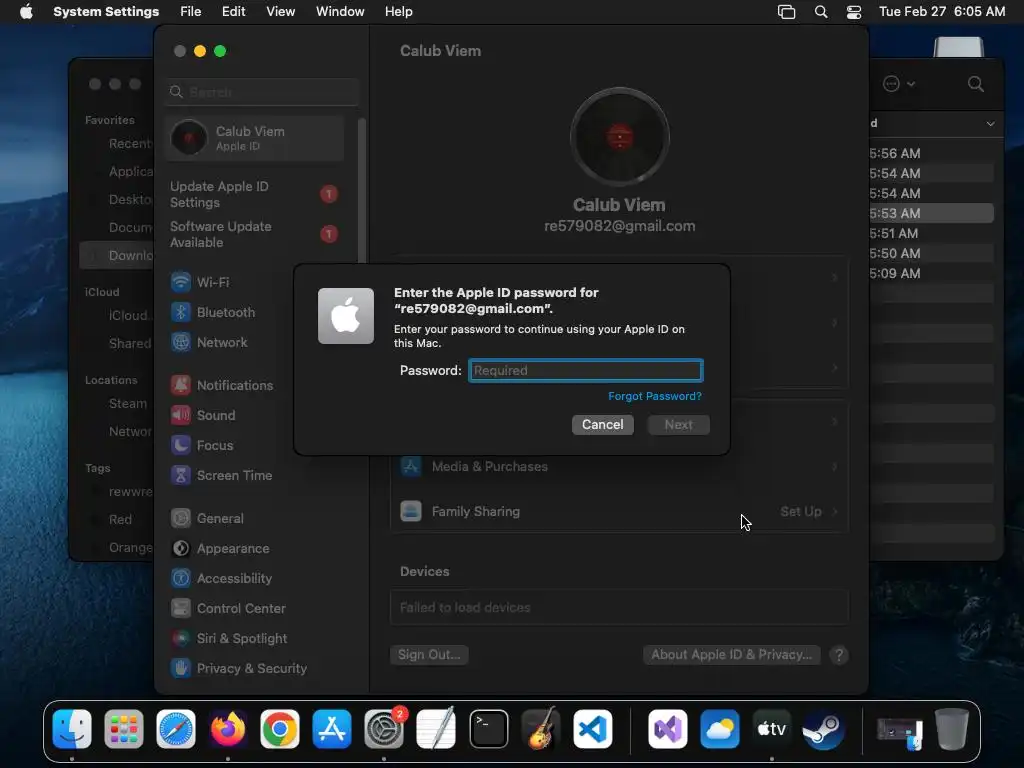Viewport: 1024px width, 768px height.
Task: Click the Next button in dialog
Action: pyautogui.click(x=679, y=424)
